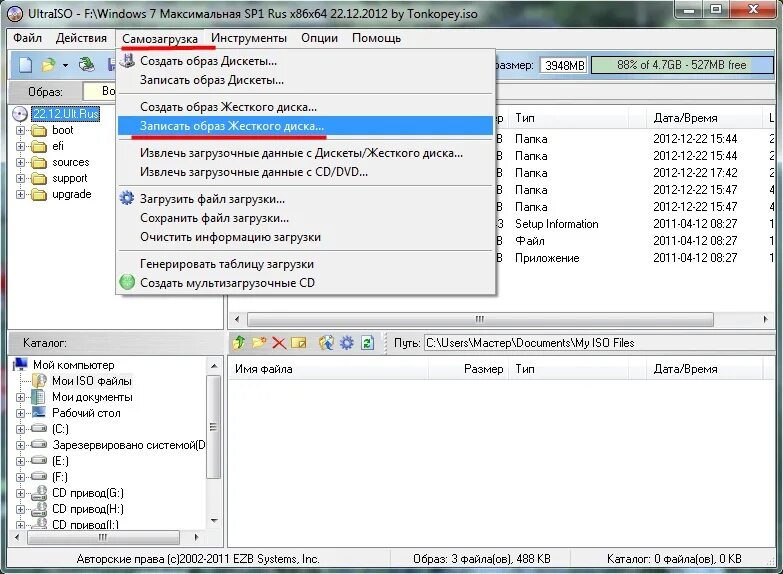Choose Записать образ Жесткого диска

point(306,126)
